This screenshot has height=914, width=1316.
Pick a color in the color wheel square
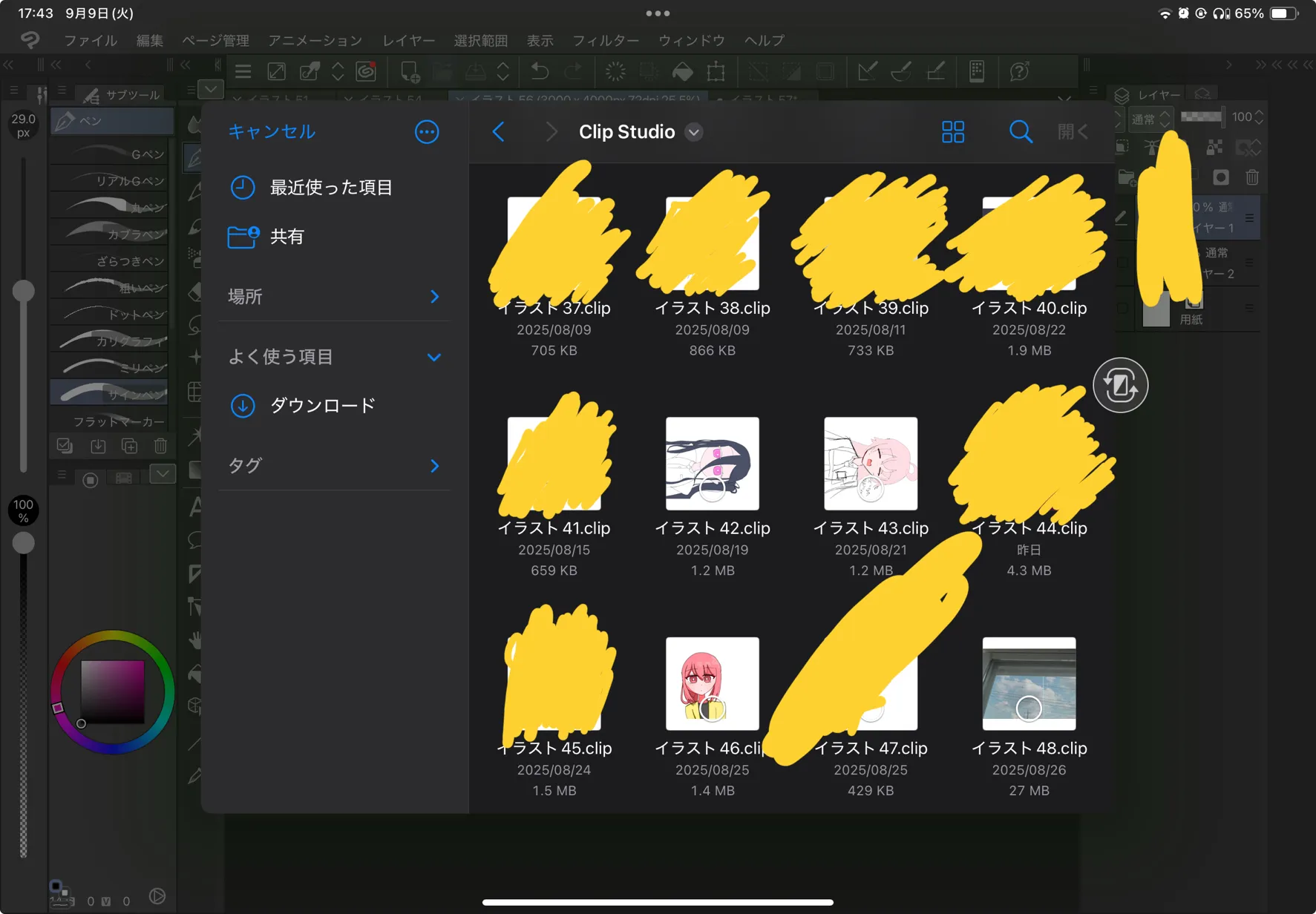[112, 691]
